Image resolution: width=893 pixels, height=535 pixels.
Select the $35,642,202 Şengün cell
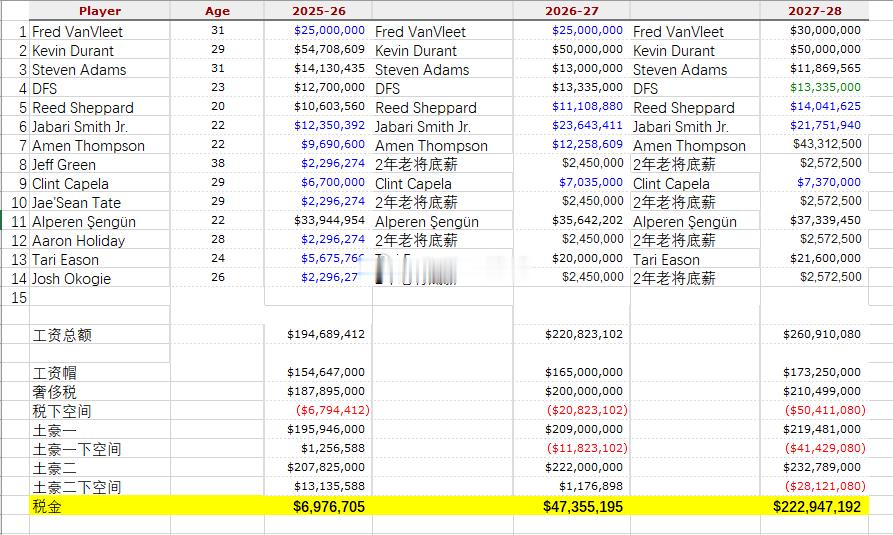click(x=587, y=220)
